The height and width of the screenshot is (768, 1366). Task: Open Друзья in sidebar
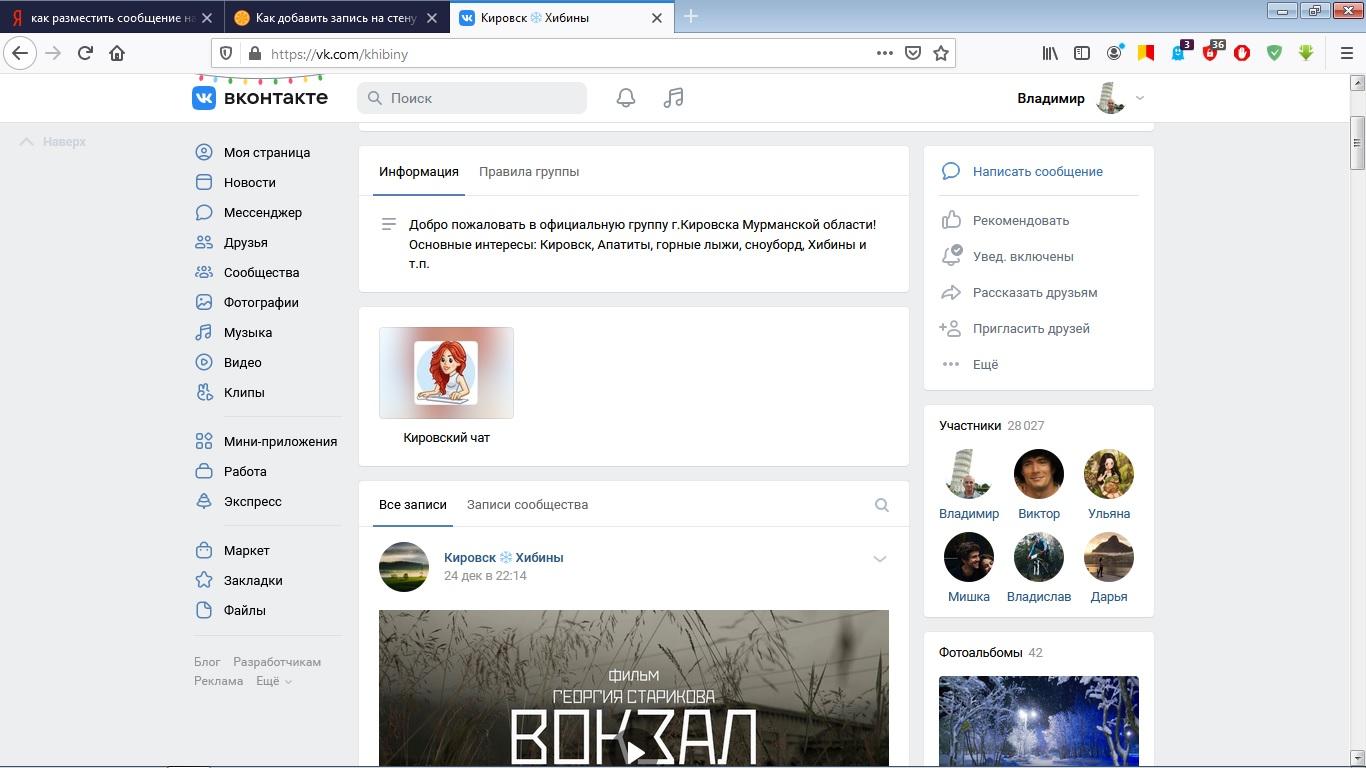[x=246, y=242]
